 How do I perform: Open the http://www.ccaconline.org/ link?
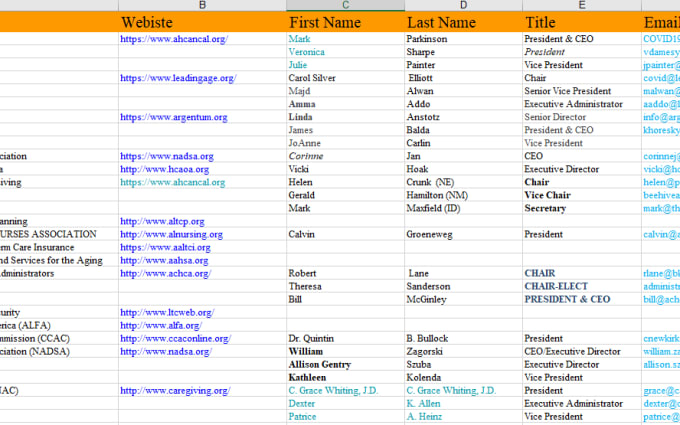176,338
